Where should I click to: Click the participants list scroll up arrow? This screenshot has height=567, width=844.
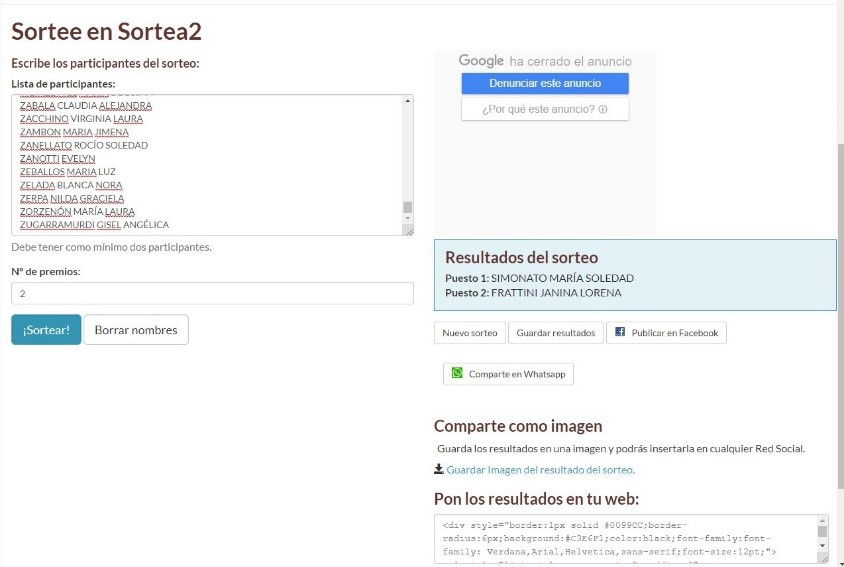tap(407, 101)
